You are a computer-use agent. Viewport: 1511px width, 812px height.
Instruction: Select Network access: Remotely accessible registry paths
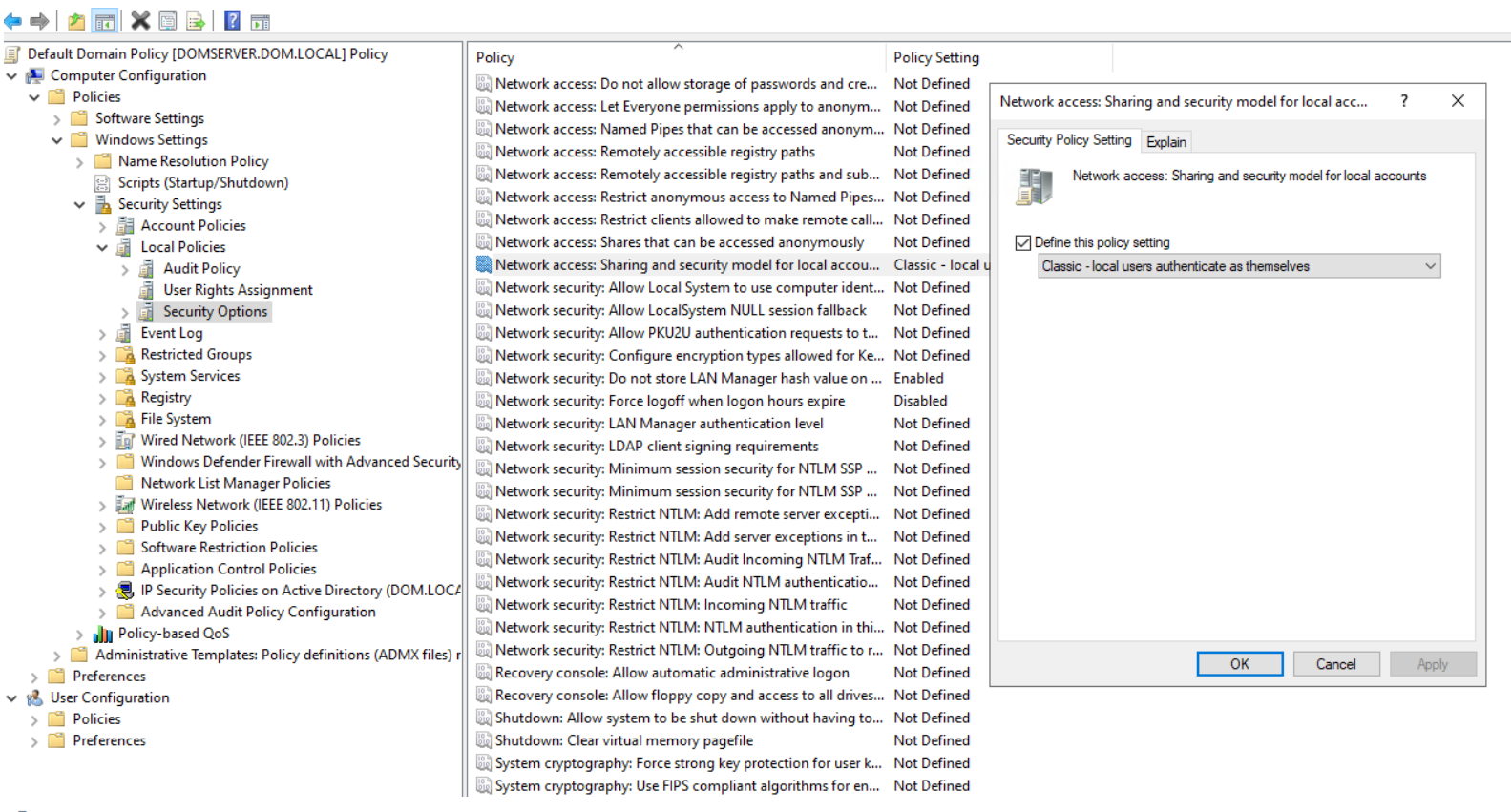click(x=655, y=152)
